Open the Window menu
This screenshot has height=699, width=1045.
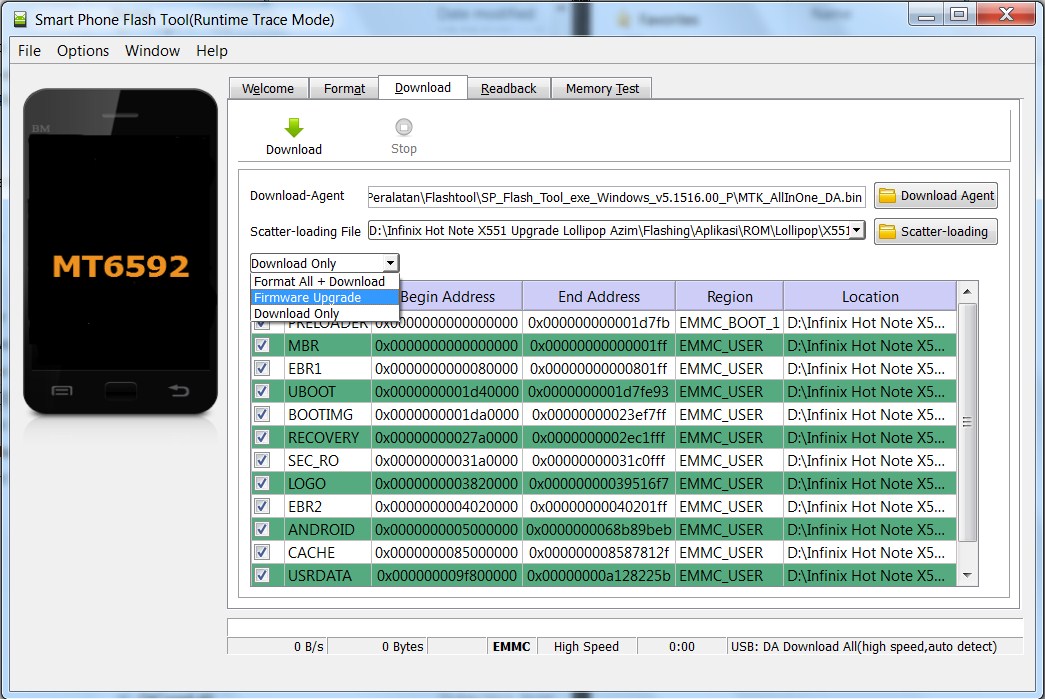(152, 51)
